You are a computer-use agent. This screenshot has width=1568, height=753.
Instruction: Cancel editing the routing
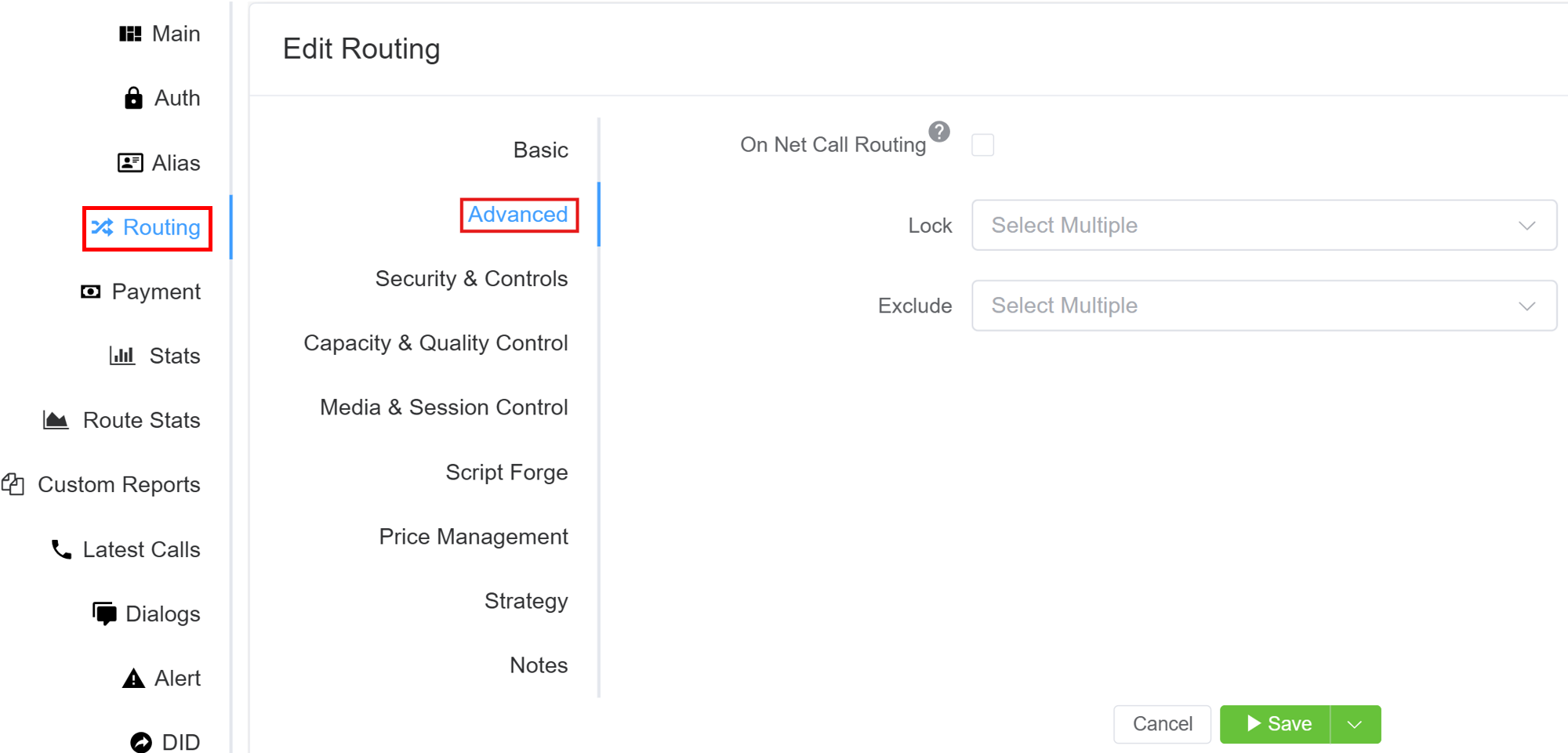(1162, 724)
